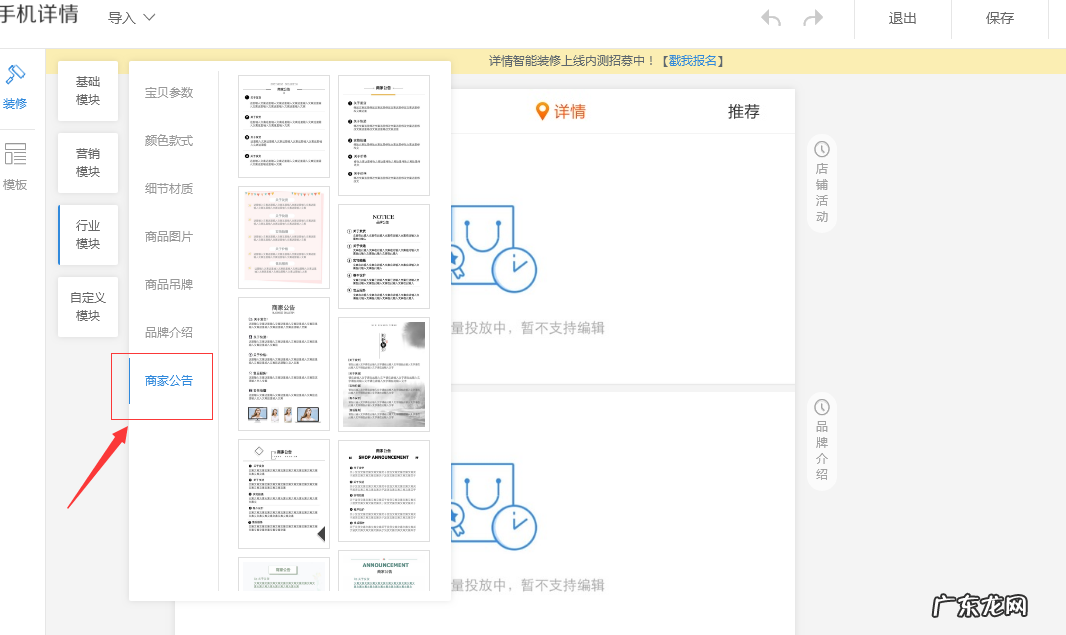Click the undo arrow icon

click(x=770, y=17)
